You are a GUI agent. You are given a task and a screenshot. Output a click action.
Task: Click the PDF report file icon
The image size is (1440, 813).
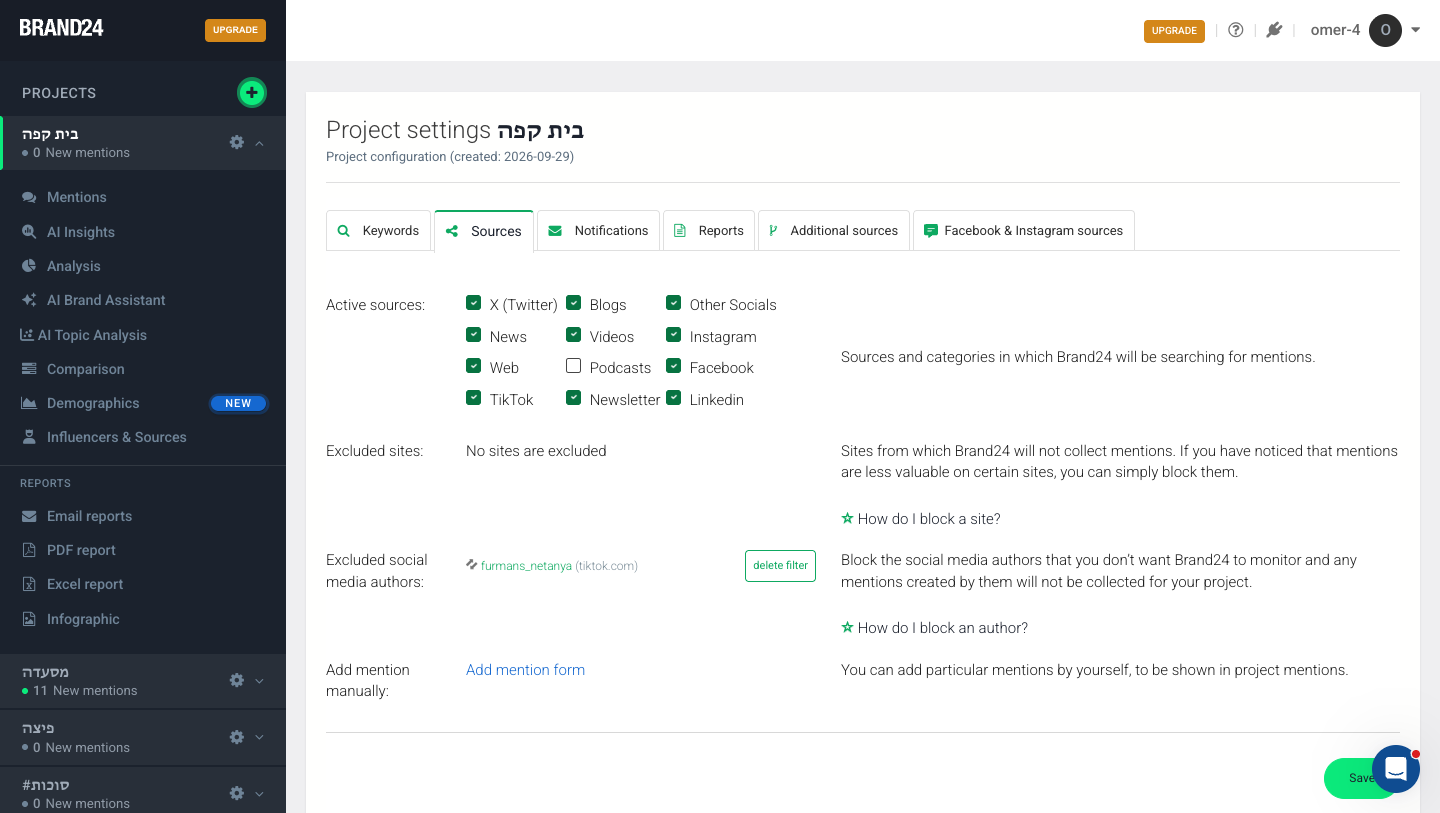pos(29,550)
